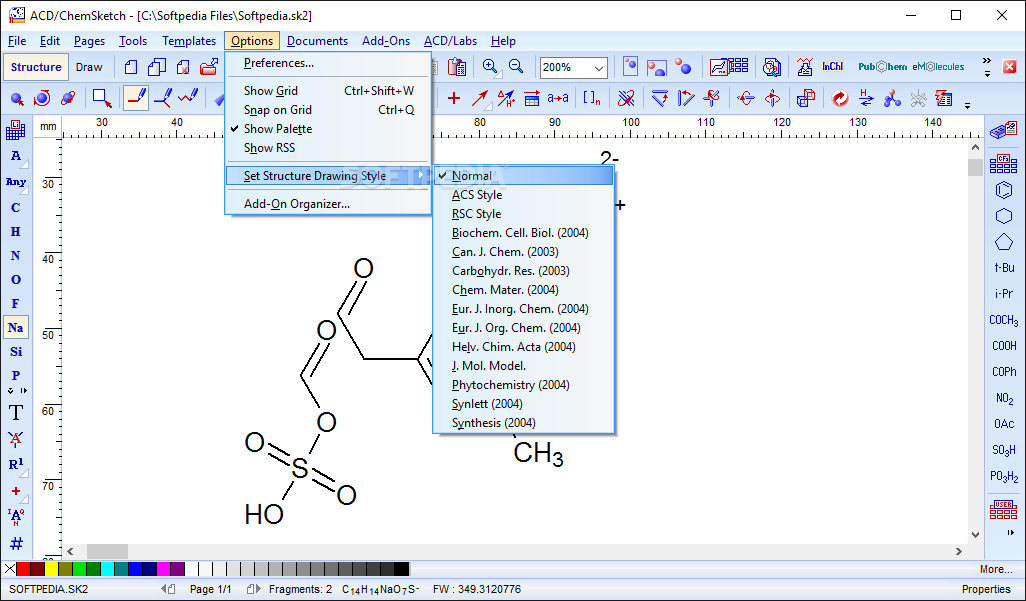Click the polymer brackets tool
This screenshot has width=1026, height=601.
coord(592,99)
